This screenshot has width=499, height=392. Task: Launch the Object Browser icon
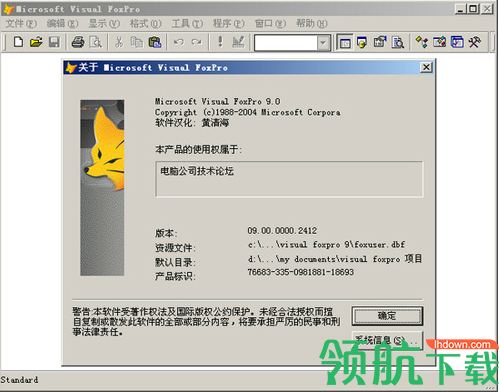(x=439, y=42)
